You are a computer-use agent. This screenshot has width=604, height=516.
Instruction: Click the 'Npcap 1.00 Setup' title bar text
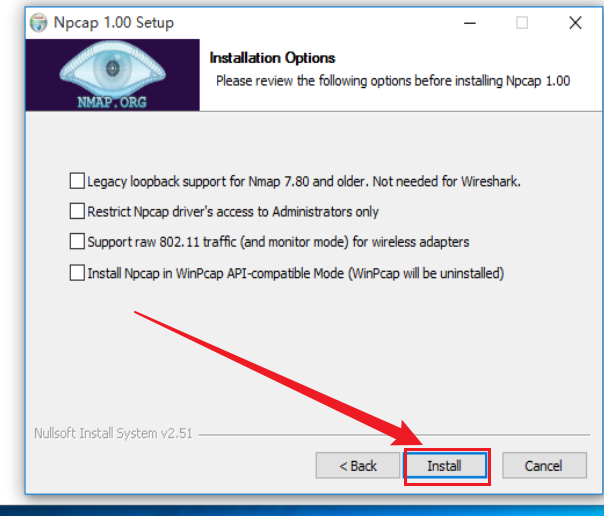[x=114, y=23]
